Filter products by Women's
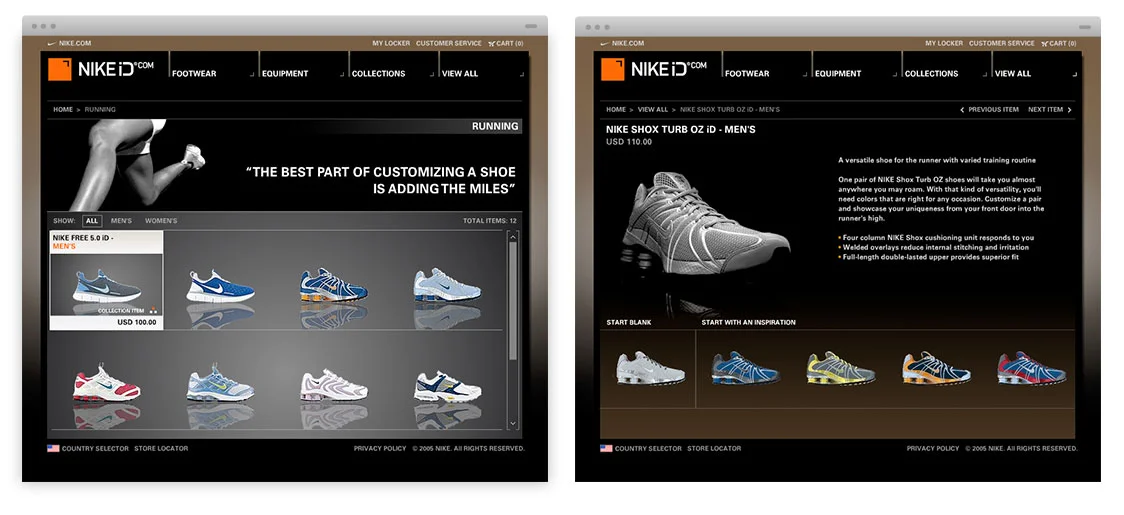The image size is (1124, 515). pos(161,221)
